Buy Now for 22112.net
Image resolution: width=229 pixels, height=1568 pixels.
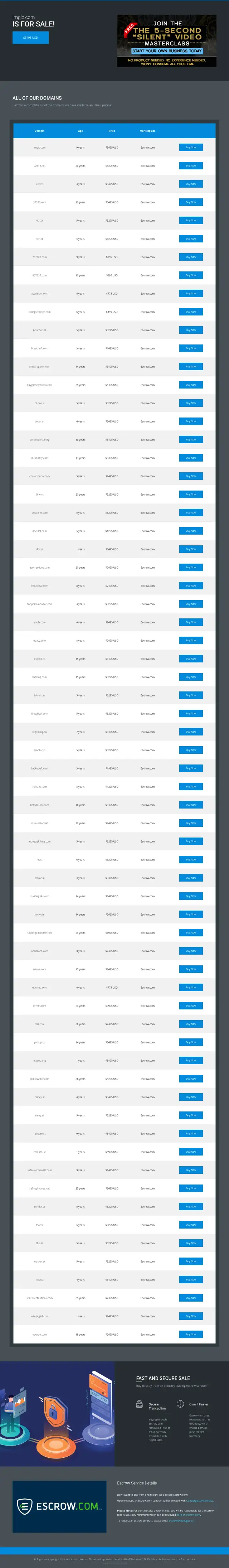191,165
